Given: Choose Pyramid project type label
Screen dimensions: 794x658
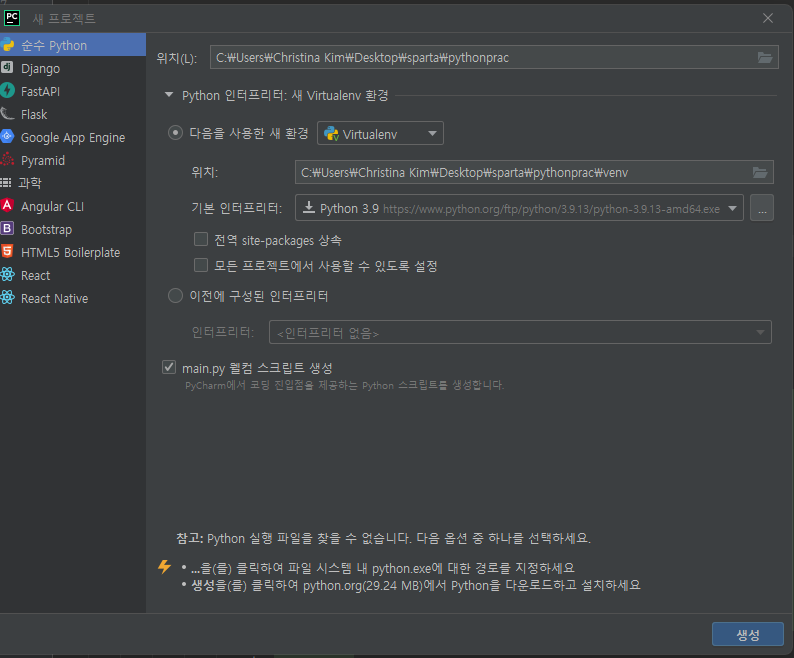Looking at the screenshot, I should pyautogui.click(x=43, y=161).
